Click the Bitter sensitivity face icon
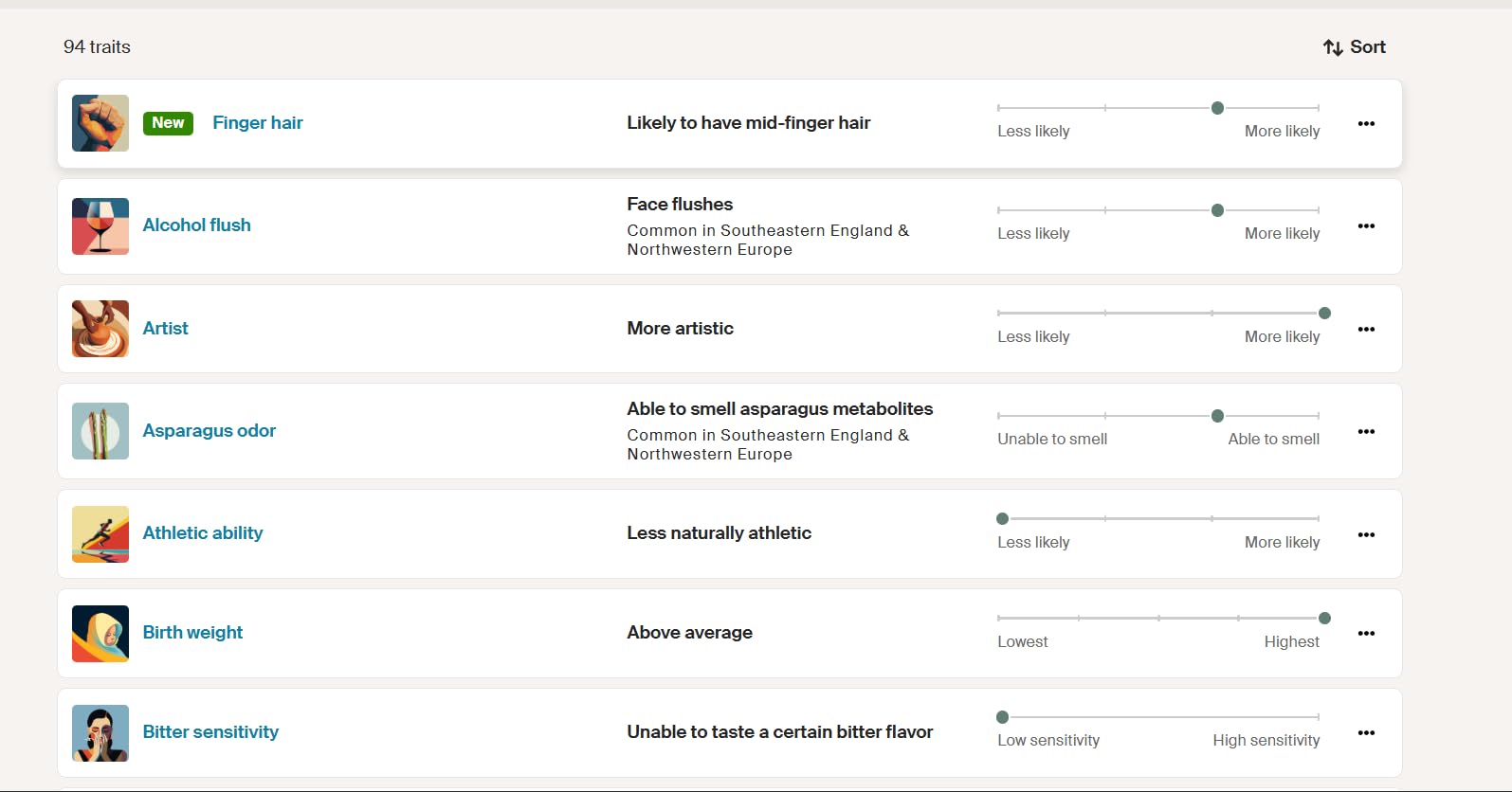Image resolution: width=1512 pixels, height=792 pixels. click(x=100, y=733)
